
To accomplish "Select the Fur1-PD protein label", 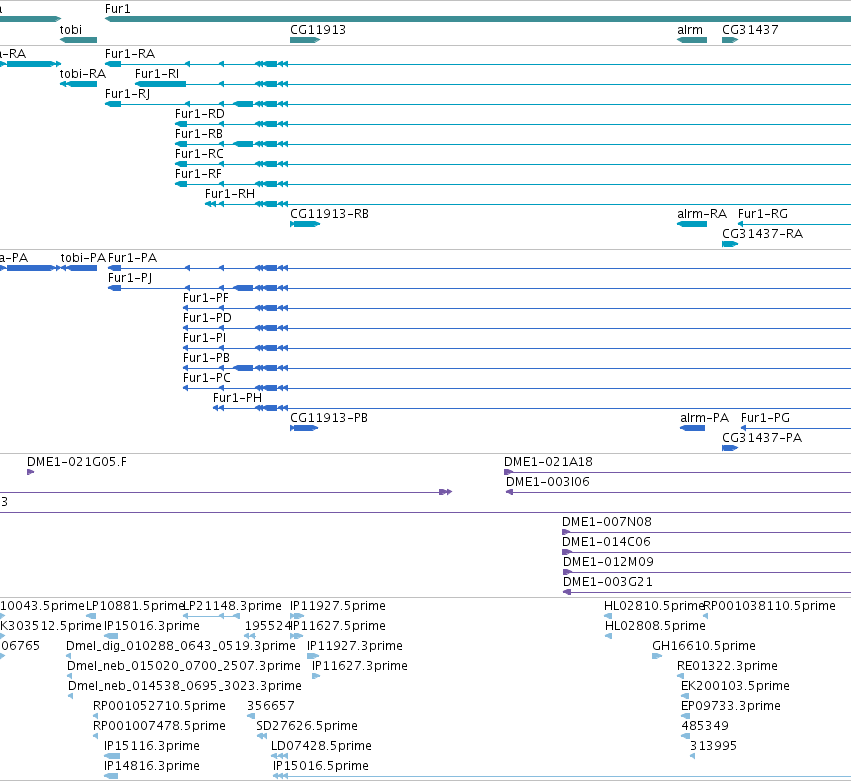I will [207, 318].
